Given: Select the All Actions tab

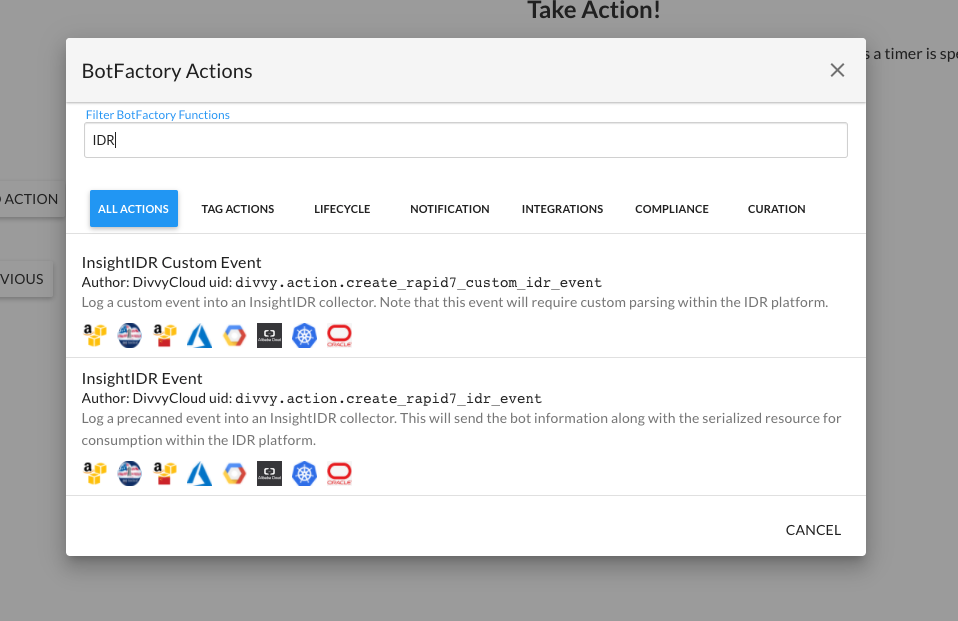Looking at the screenshot, I should tap(134, 209).
